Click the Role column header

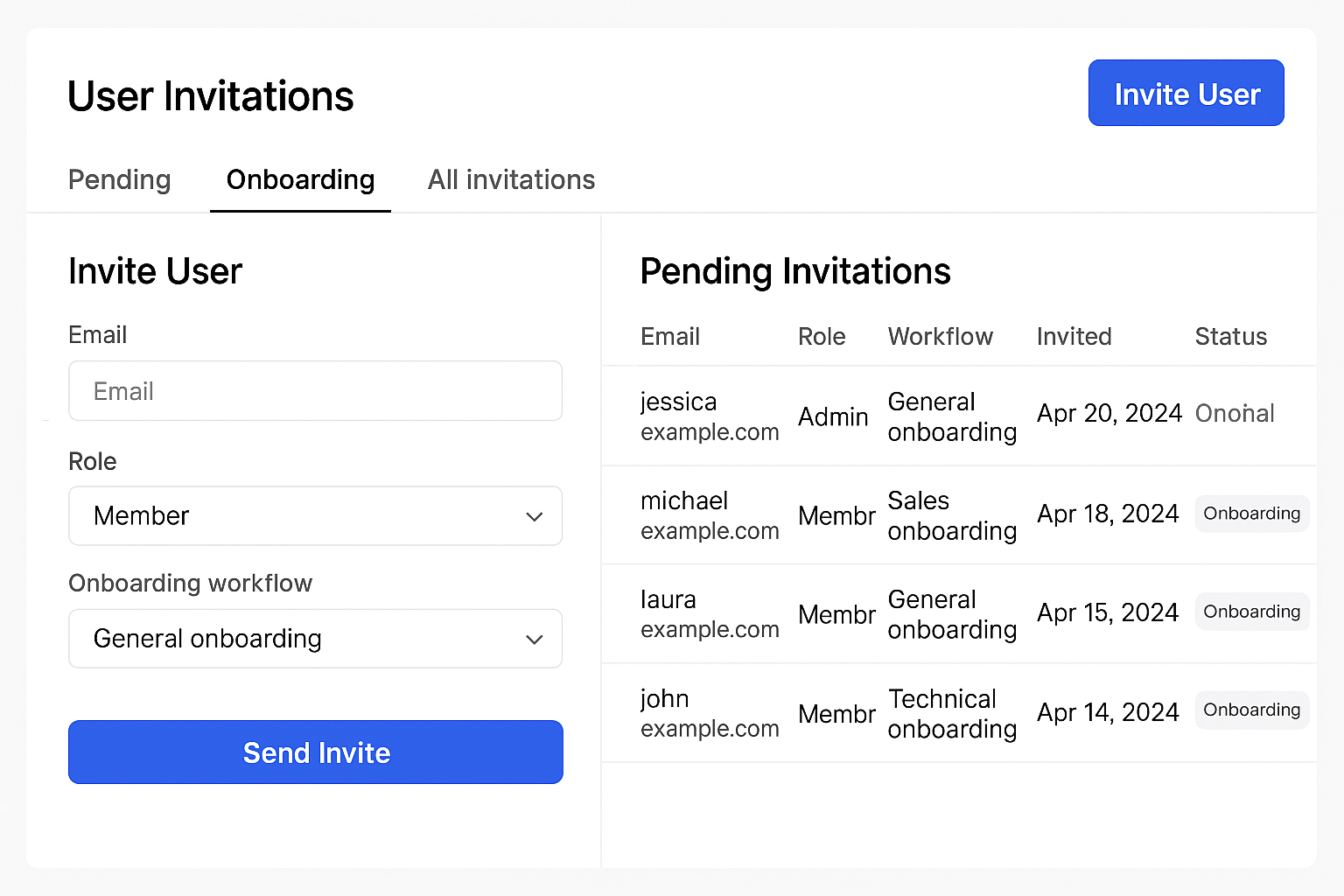tap(822, 337)
